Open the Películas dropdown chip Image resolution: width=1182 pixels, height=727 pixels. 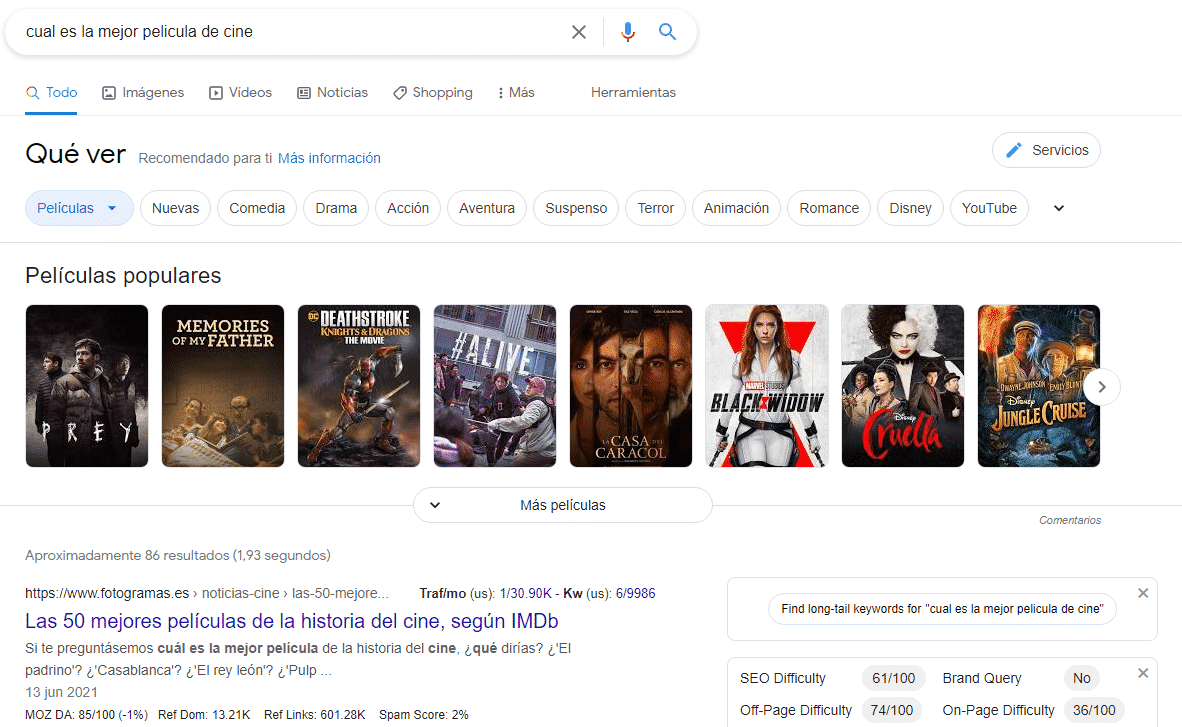[79, 208]
